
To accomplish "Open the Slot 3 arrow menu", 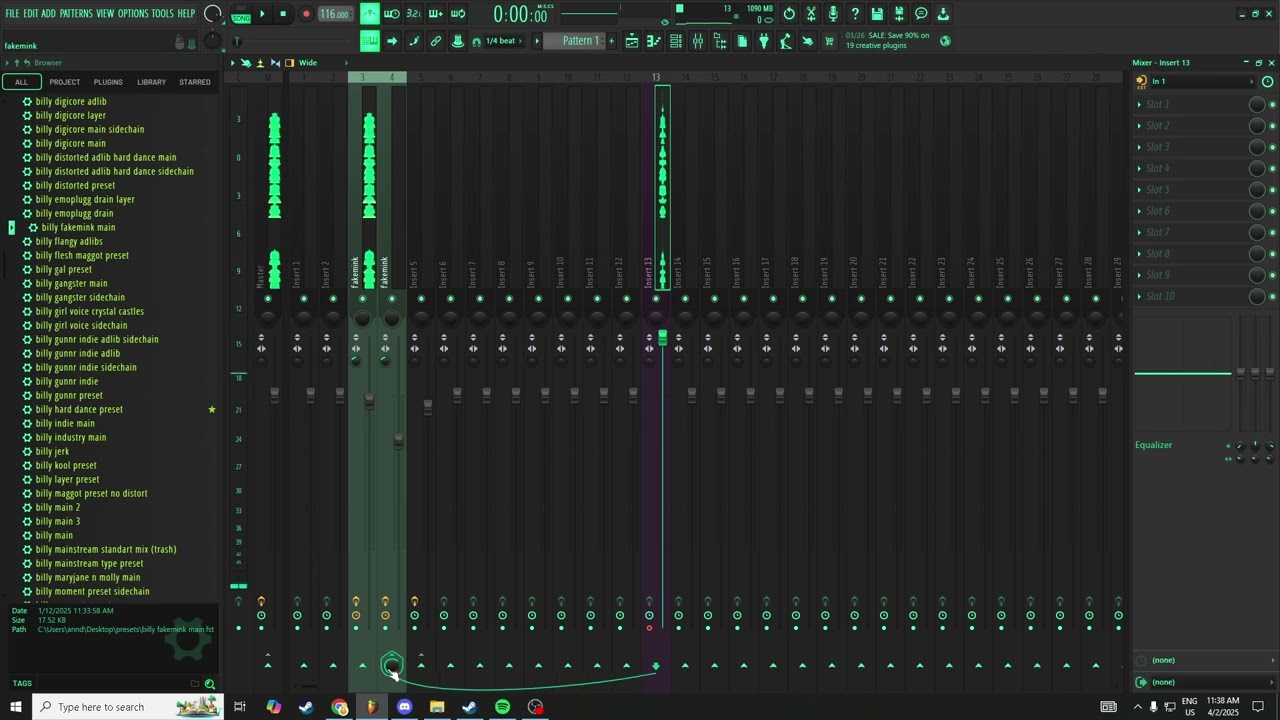I will (1139, 147).
